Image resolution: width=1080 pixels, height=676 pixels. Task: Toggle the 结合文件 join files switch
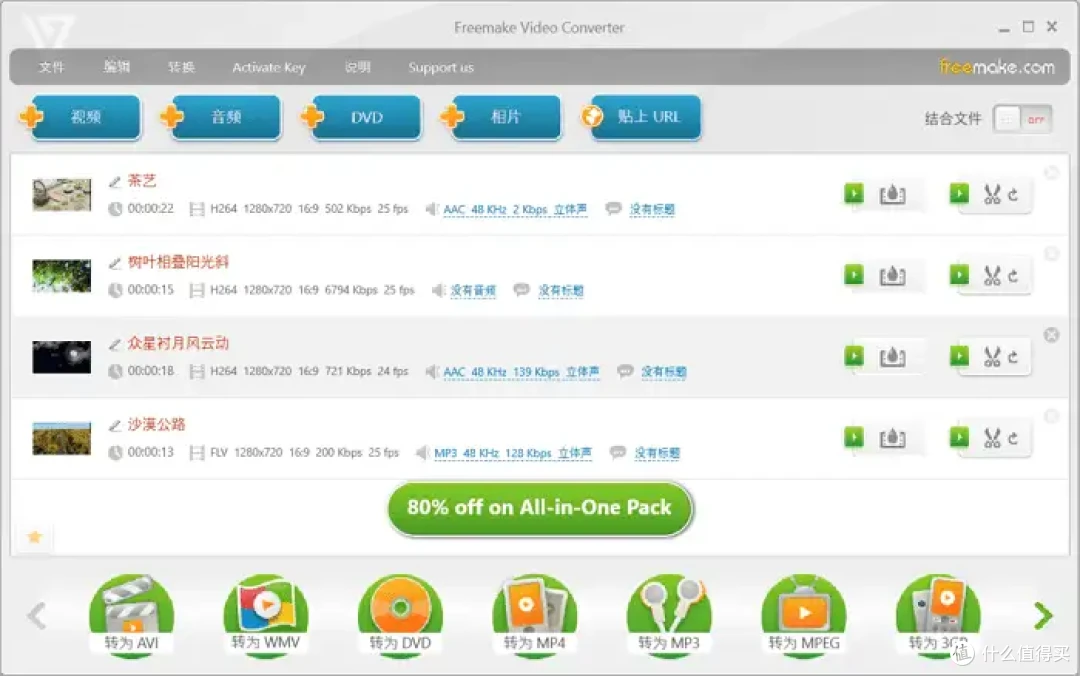pyautogui.click(x=1023, y=119)
